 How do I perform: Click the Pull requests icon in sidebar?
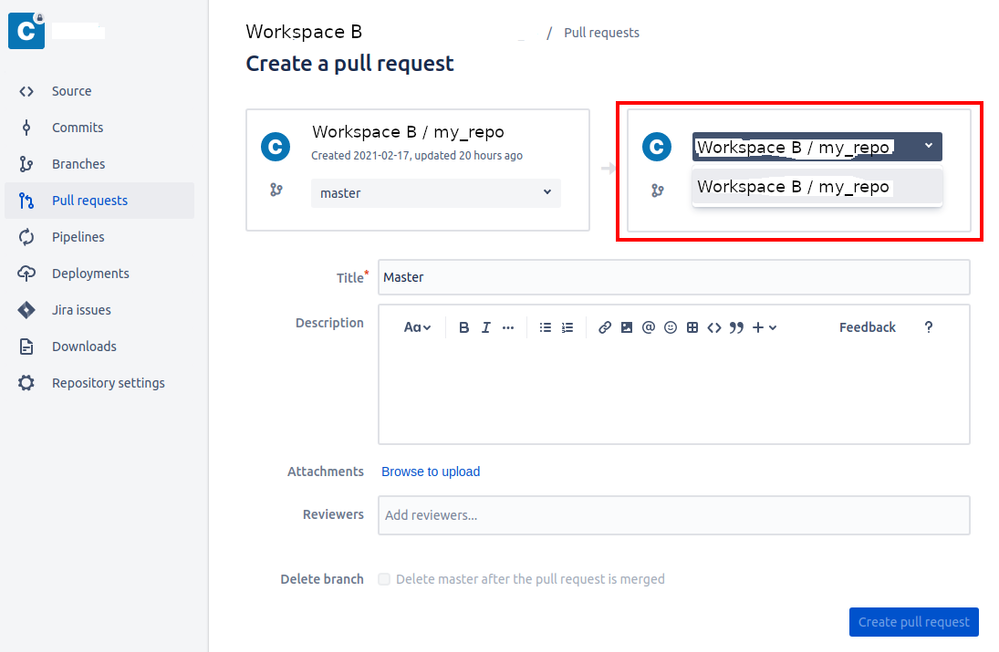tap(26, 200)
